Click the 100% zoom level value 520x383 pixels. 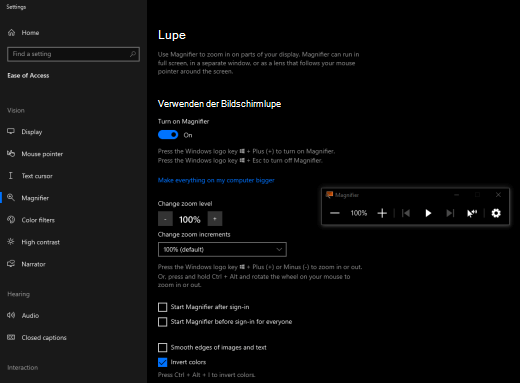click(190, 219)
